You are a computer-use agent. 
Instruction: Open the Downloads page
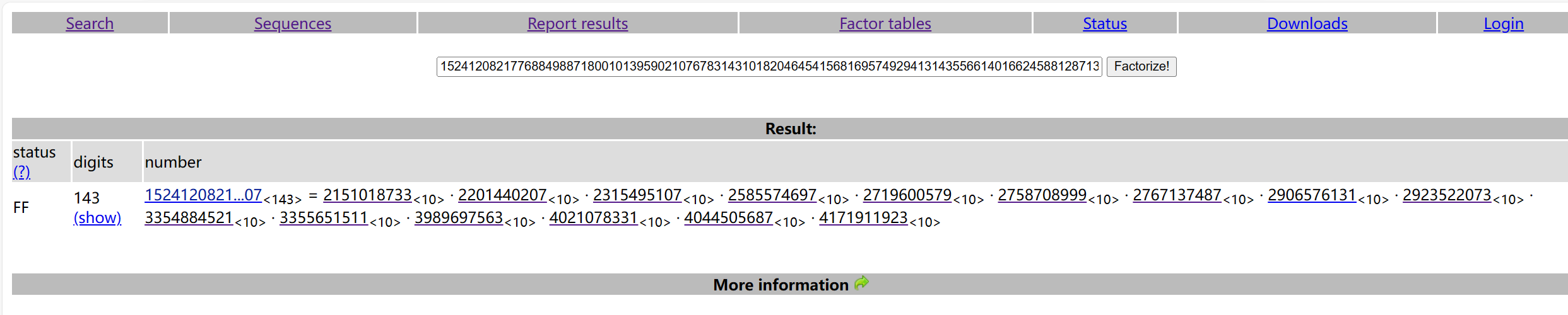[1307, 23]
